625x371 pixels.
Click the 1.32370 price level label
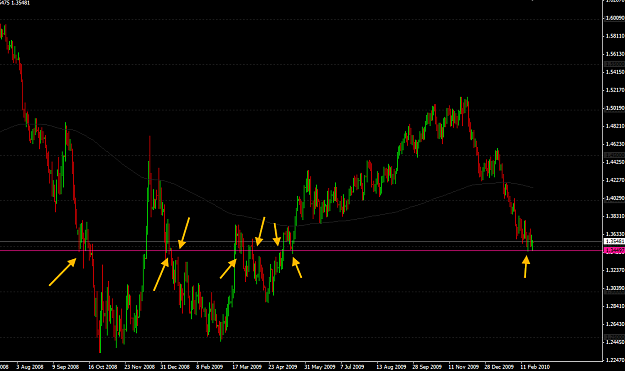click(615, 270)
